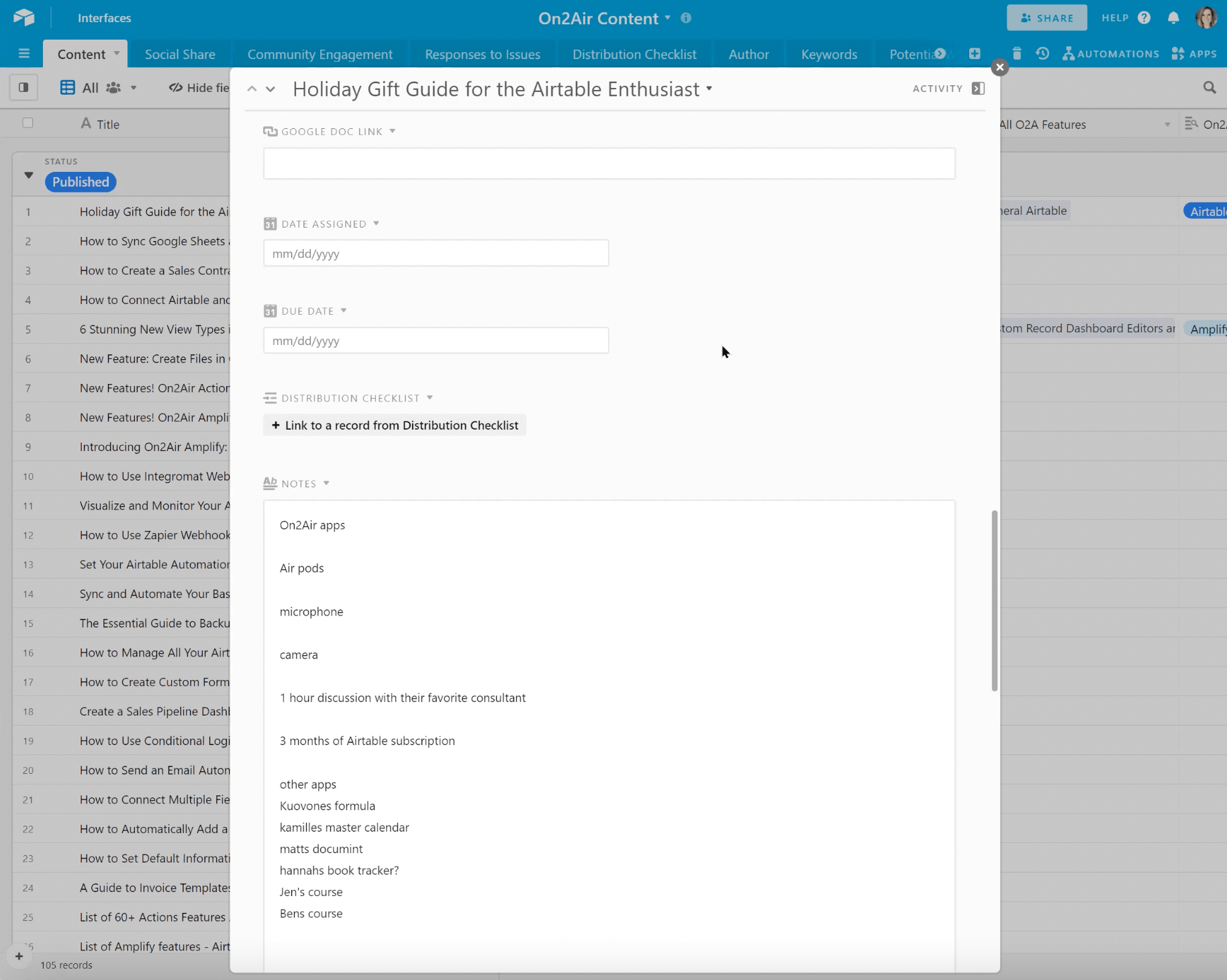The width and height of the screenshot is (1227, 980).
Task: Switch to the Social Share tab
Action: point(180,54)
